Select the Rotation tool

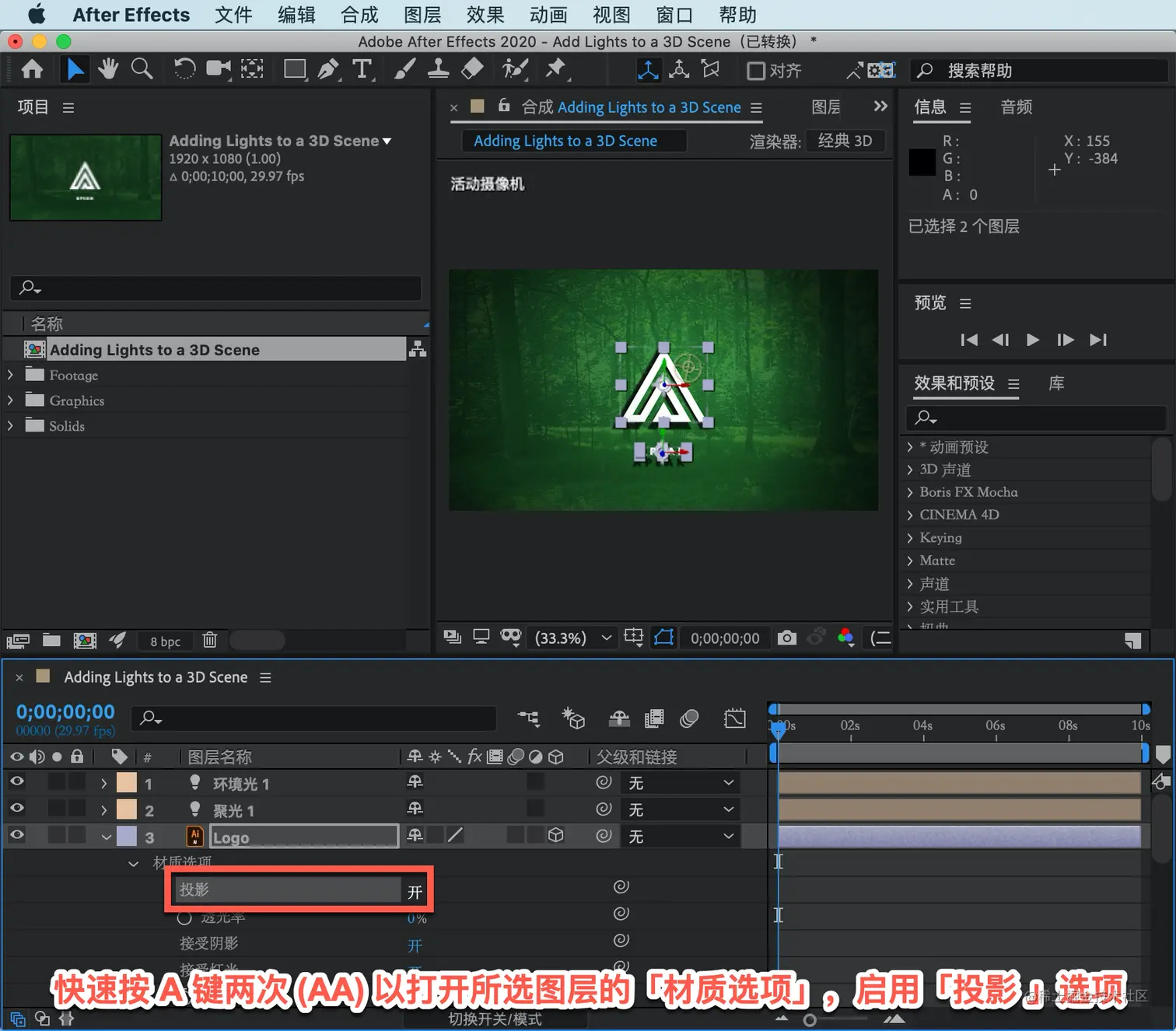[184, 69]
